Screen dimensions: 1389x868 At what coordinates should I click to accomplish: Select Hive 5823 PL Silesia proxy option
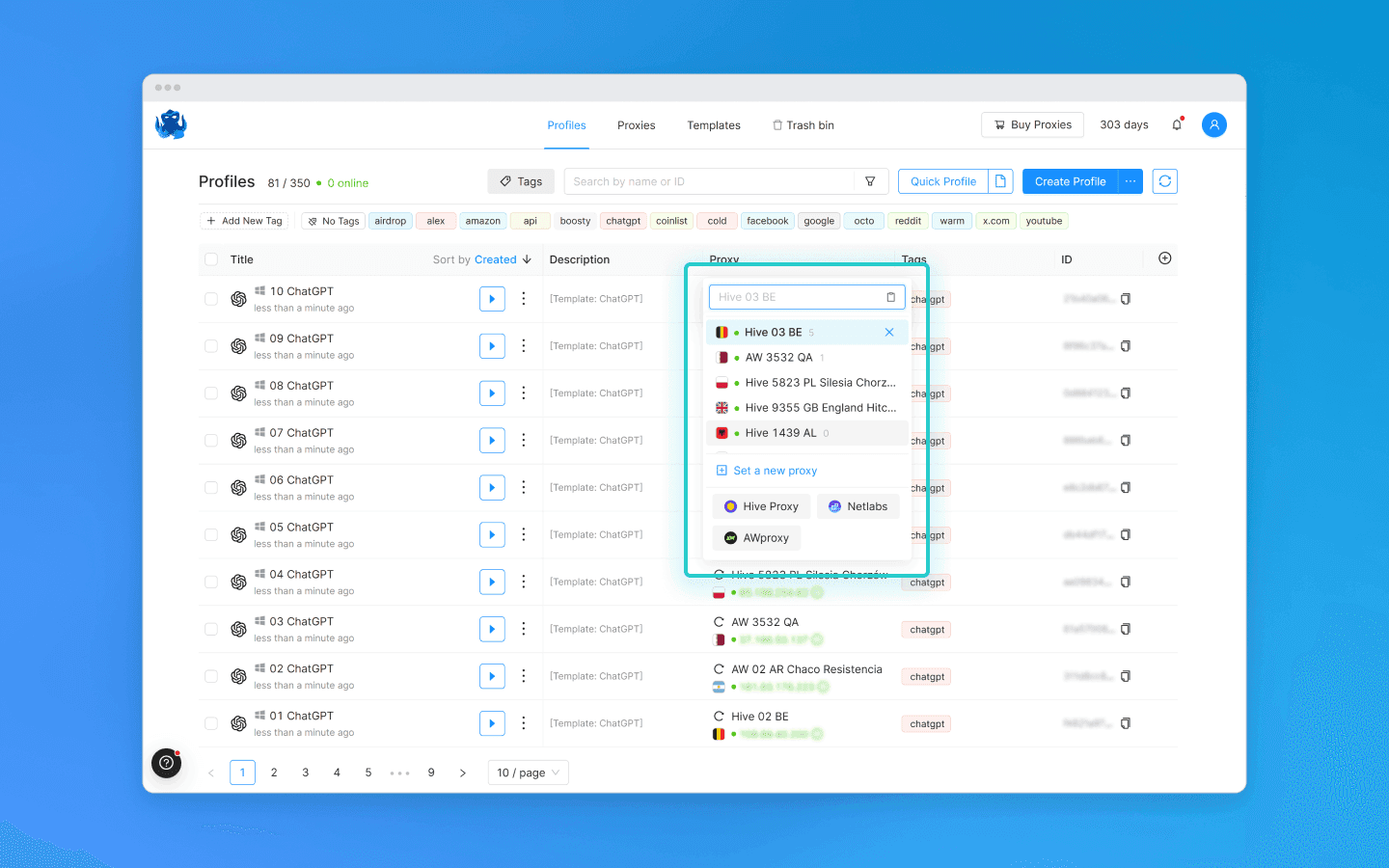click(807, 383)
